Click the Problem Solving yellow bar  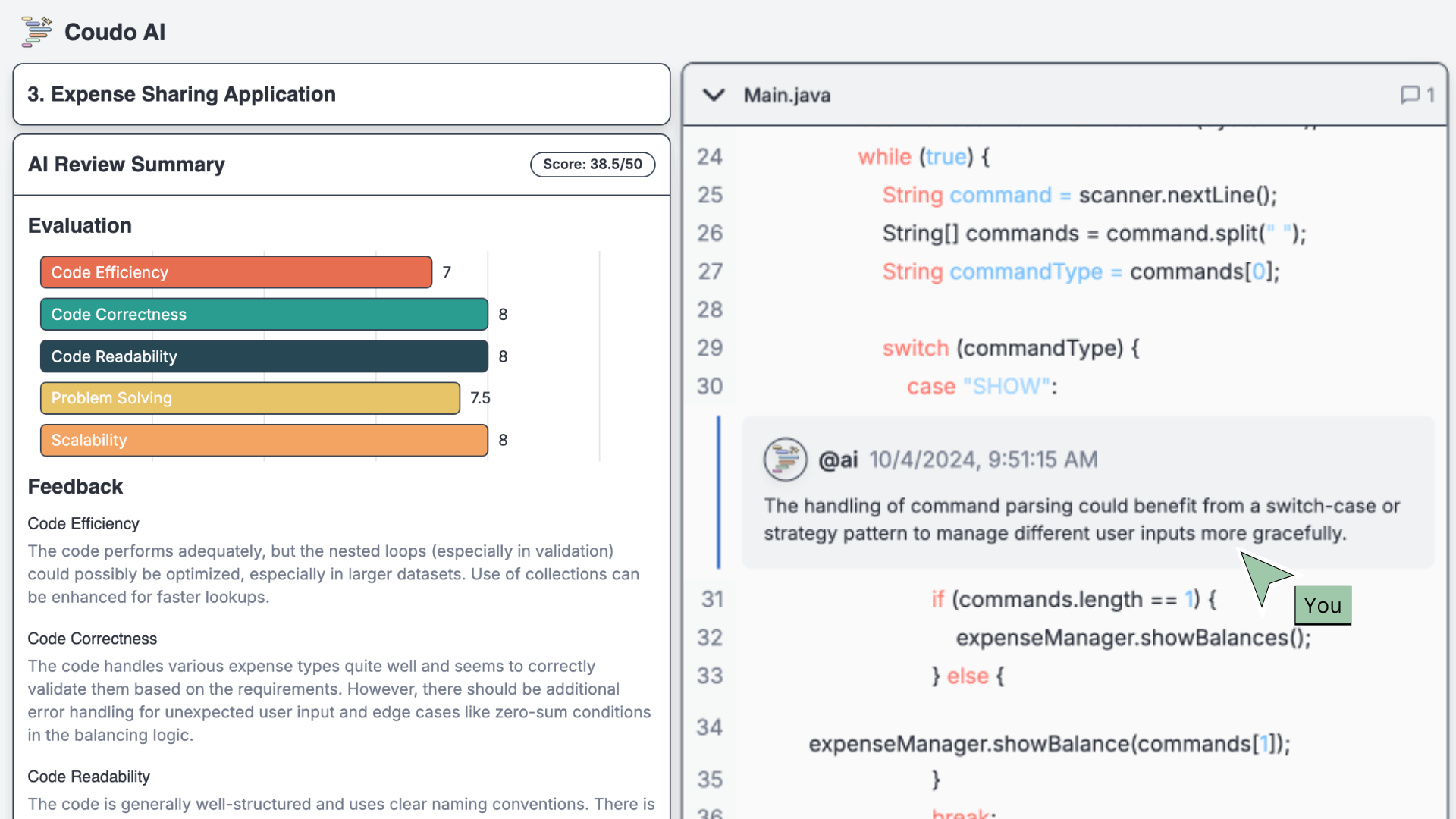point(249,398)
